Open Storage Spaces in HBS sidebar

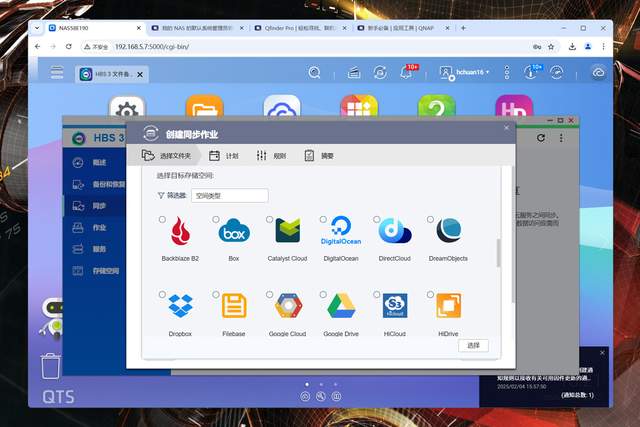(x=94, y=271)
